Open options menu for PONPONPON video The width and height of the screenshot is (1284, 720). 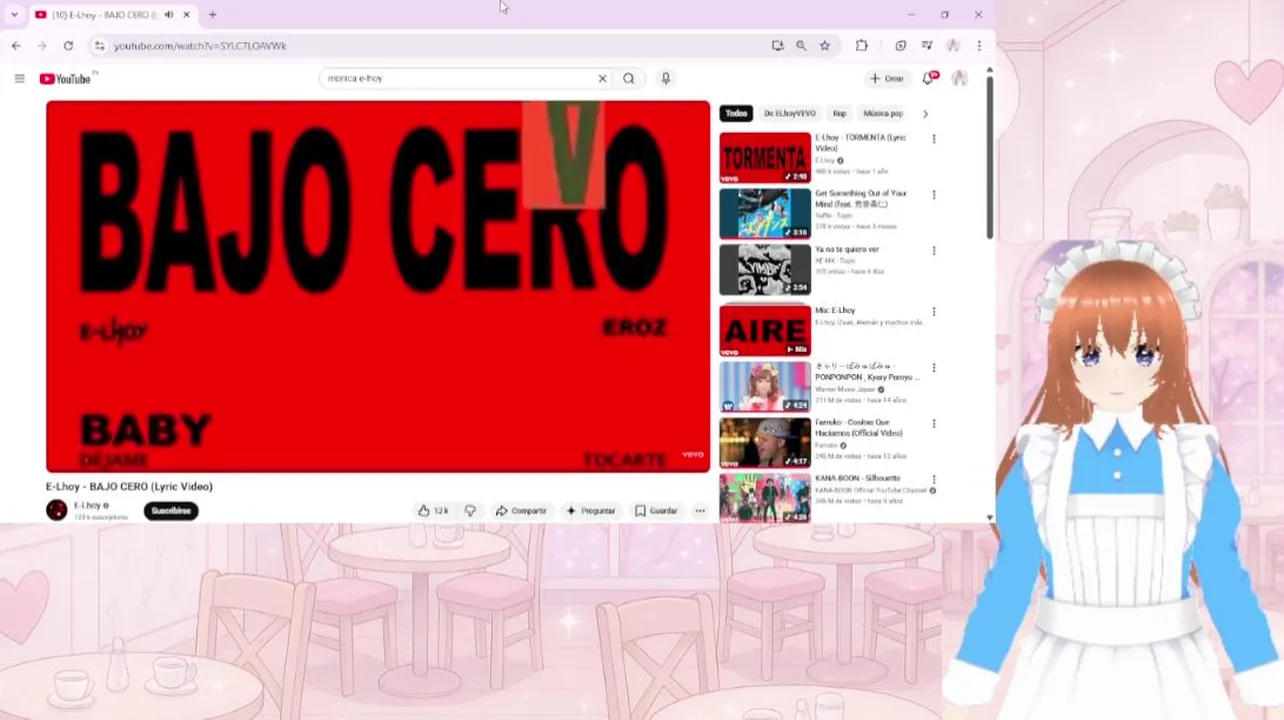(934, 368)
